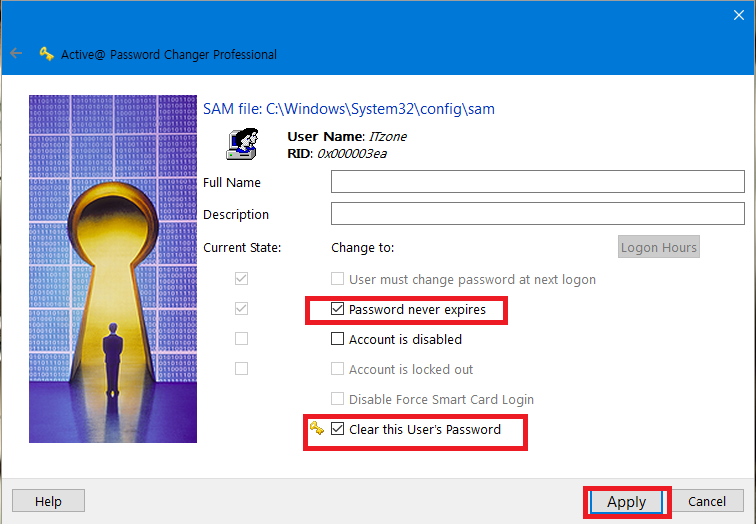This screenshot has height=524, width=756.
Task: Click current state checkbox for locked out
Action: [x=242, y=368]
